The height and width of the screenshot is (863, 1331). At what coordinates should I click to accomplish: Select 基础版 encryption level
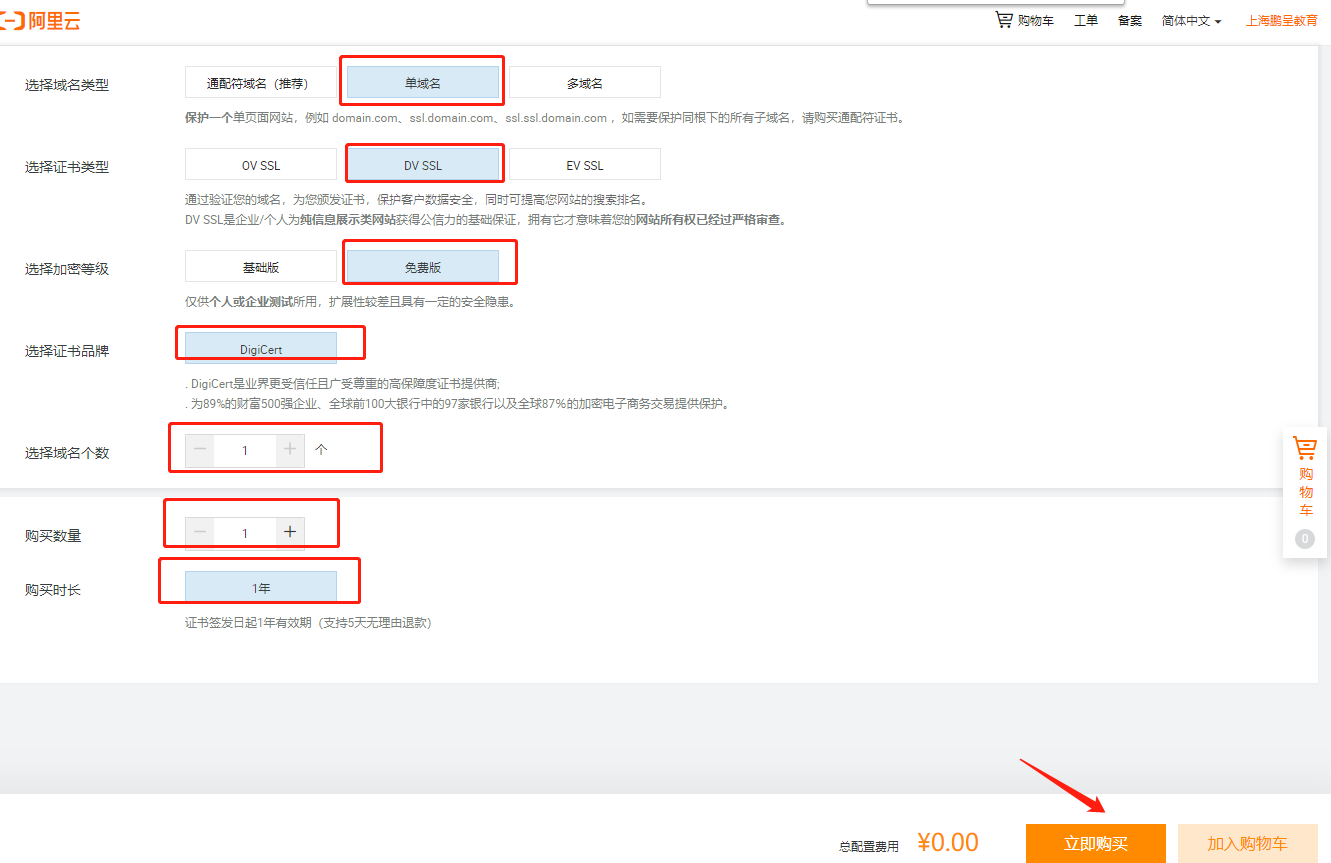[260, 267]
